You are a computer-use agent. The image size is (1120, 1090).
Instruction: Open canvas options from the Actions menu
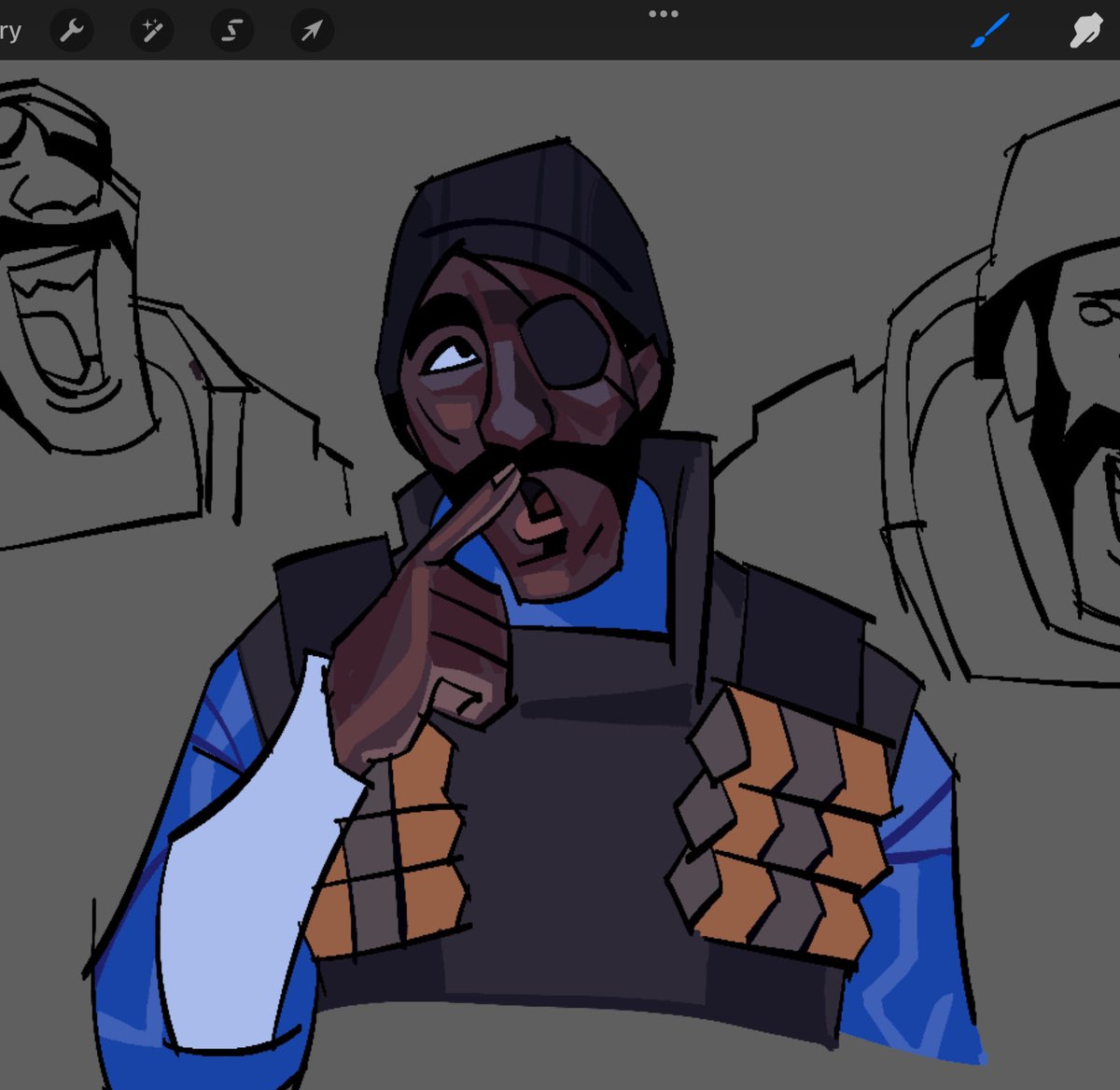(x=72, y=29)
